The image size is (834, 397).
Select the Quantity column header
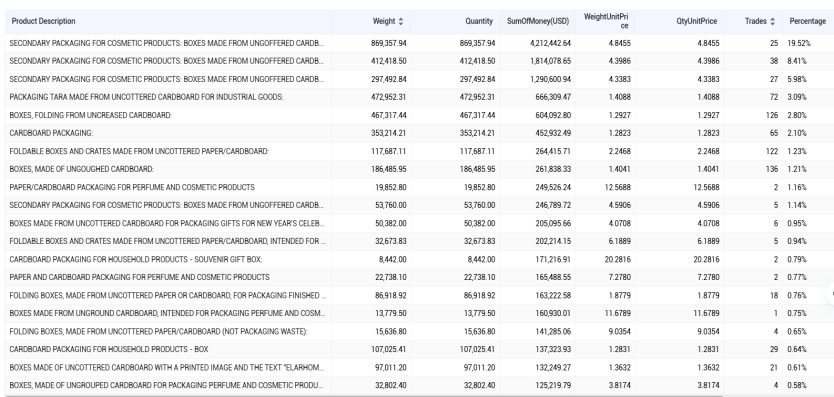[479, 21]
